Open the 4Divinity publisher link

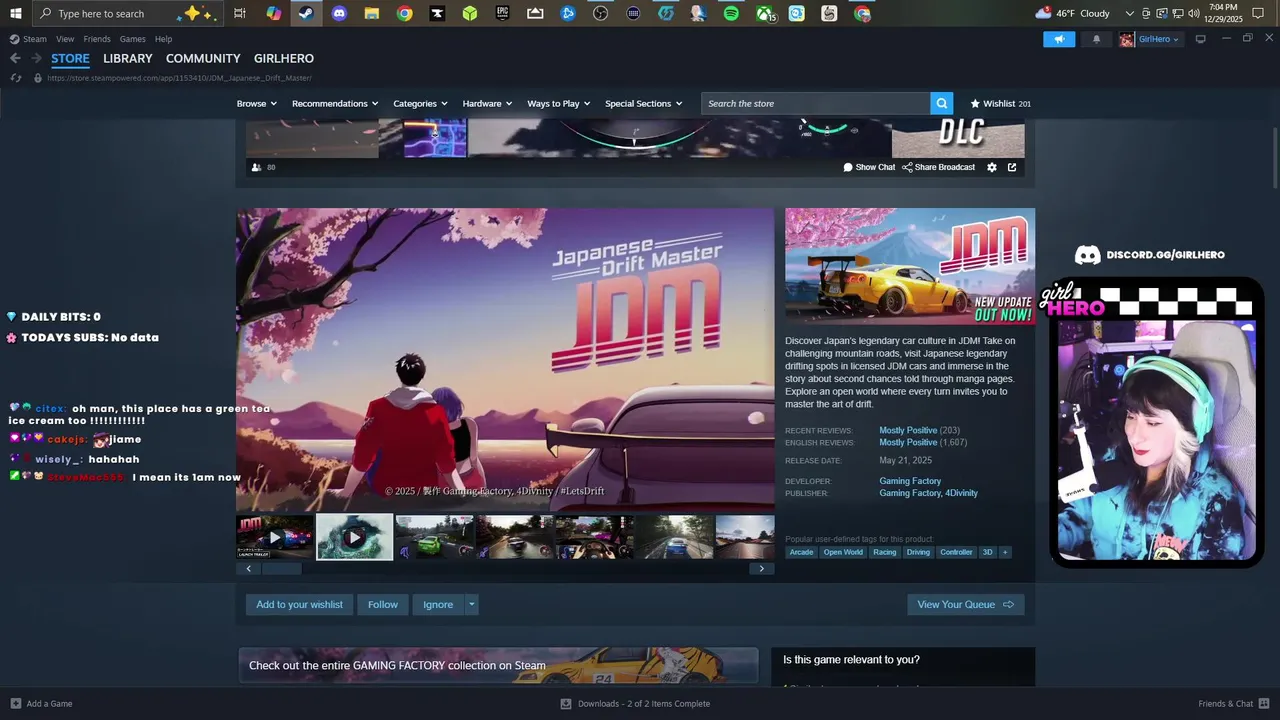962,493
